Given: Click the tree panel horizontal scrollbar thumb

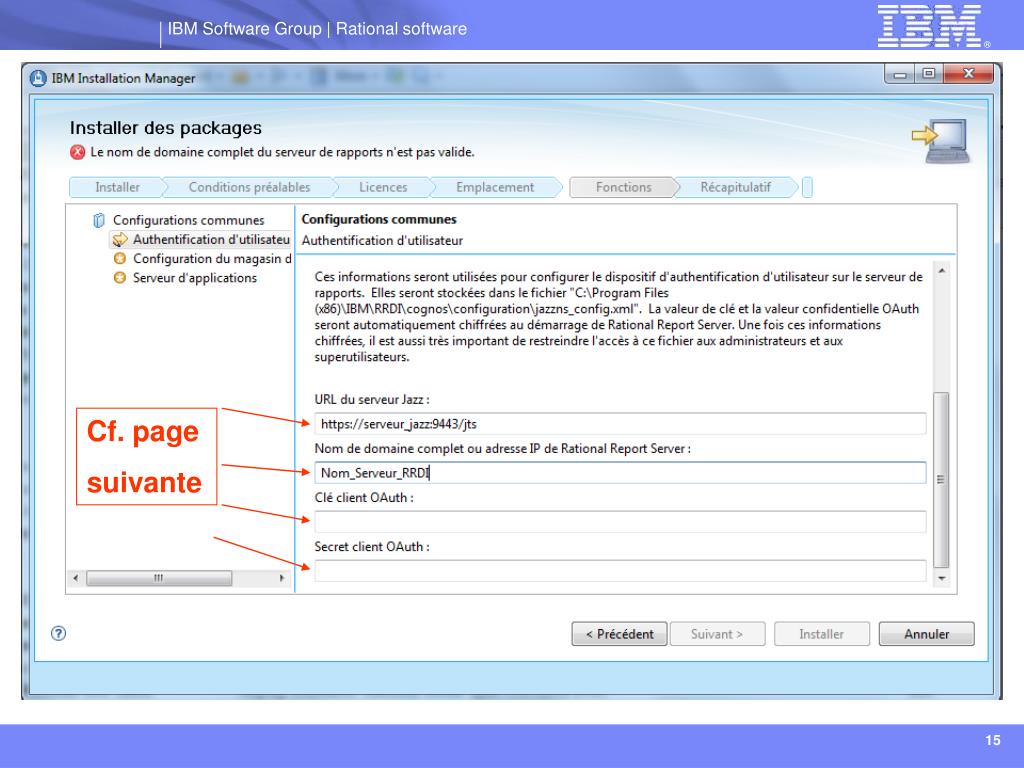Looking at the screenshot, I should [x=159, y=578].
